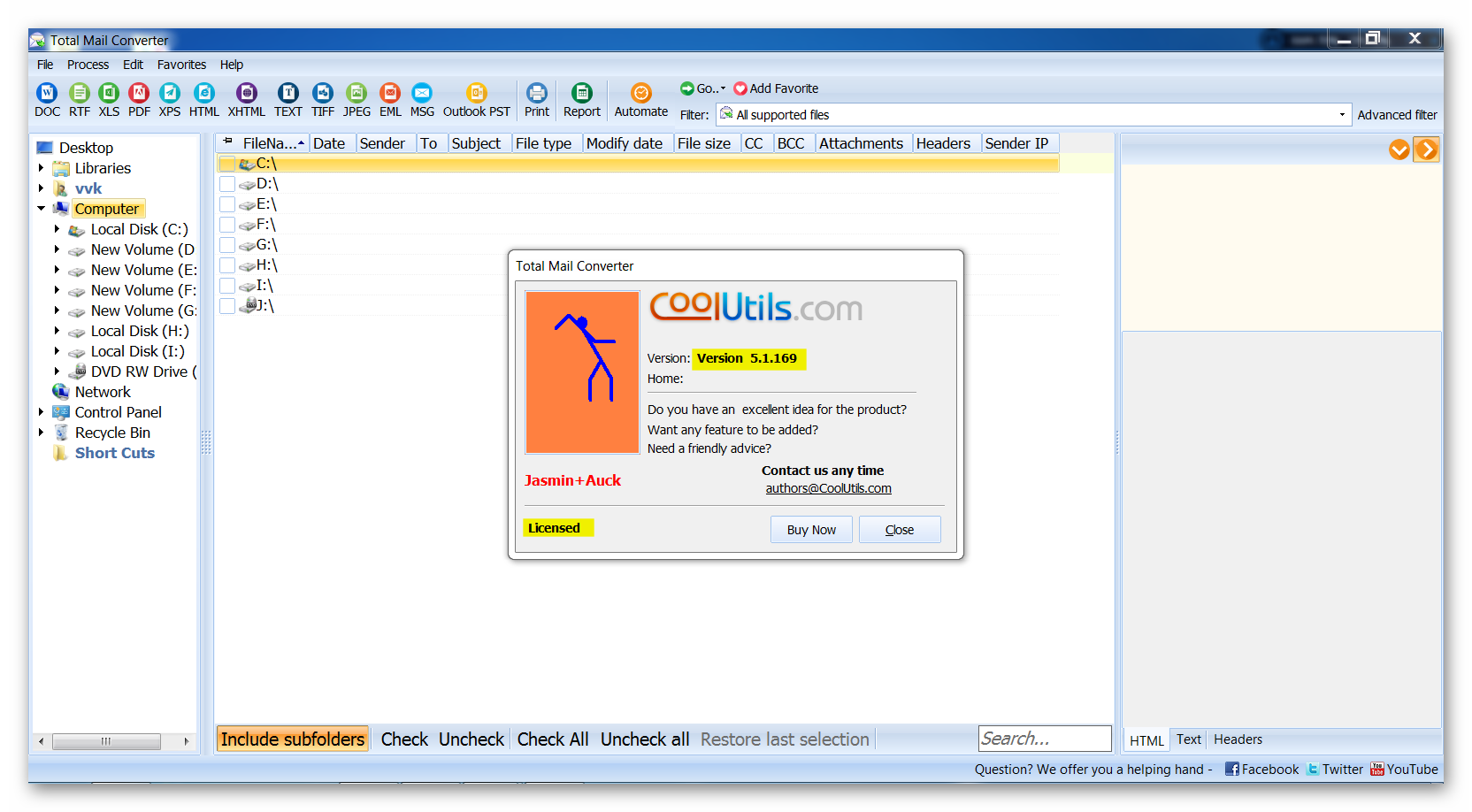Tick the H:\ row checkbox
The width and height of the screenshot is (1472, 812).
point(227,265)
